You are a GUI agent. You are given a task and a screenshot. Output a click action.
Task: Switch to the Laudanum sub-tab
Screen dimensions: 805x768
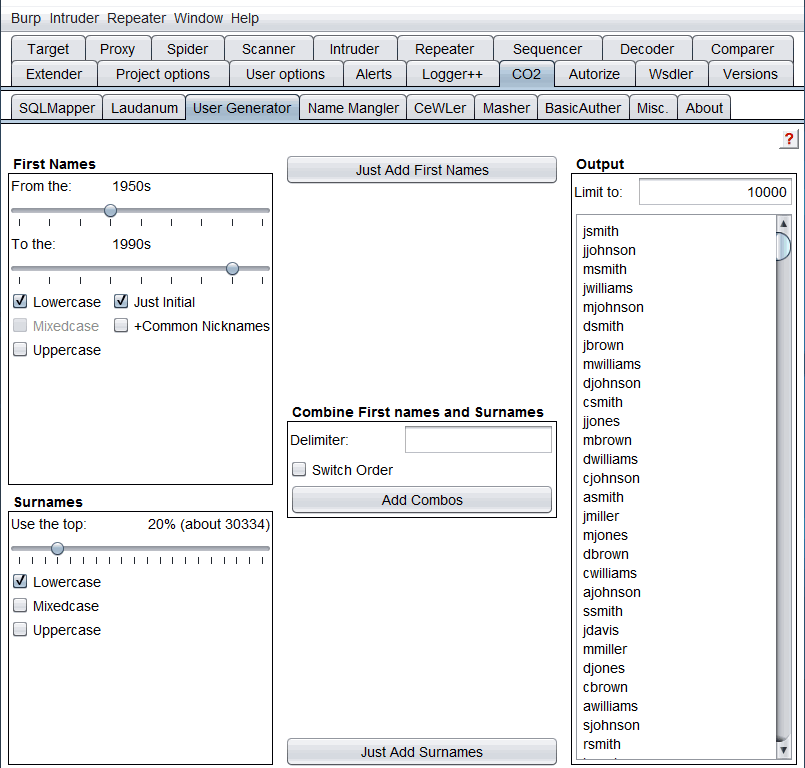[x=144, y=108]
